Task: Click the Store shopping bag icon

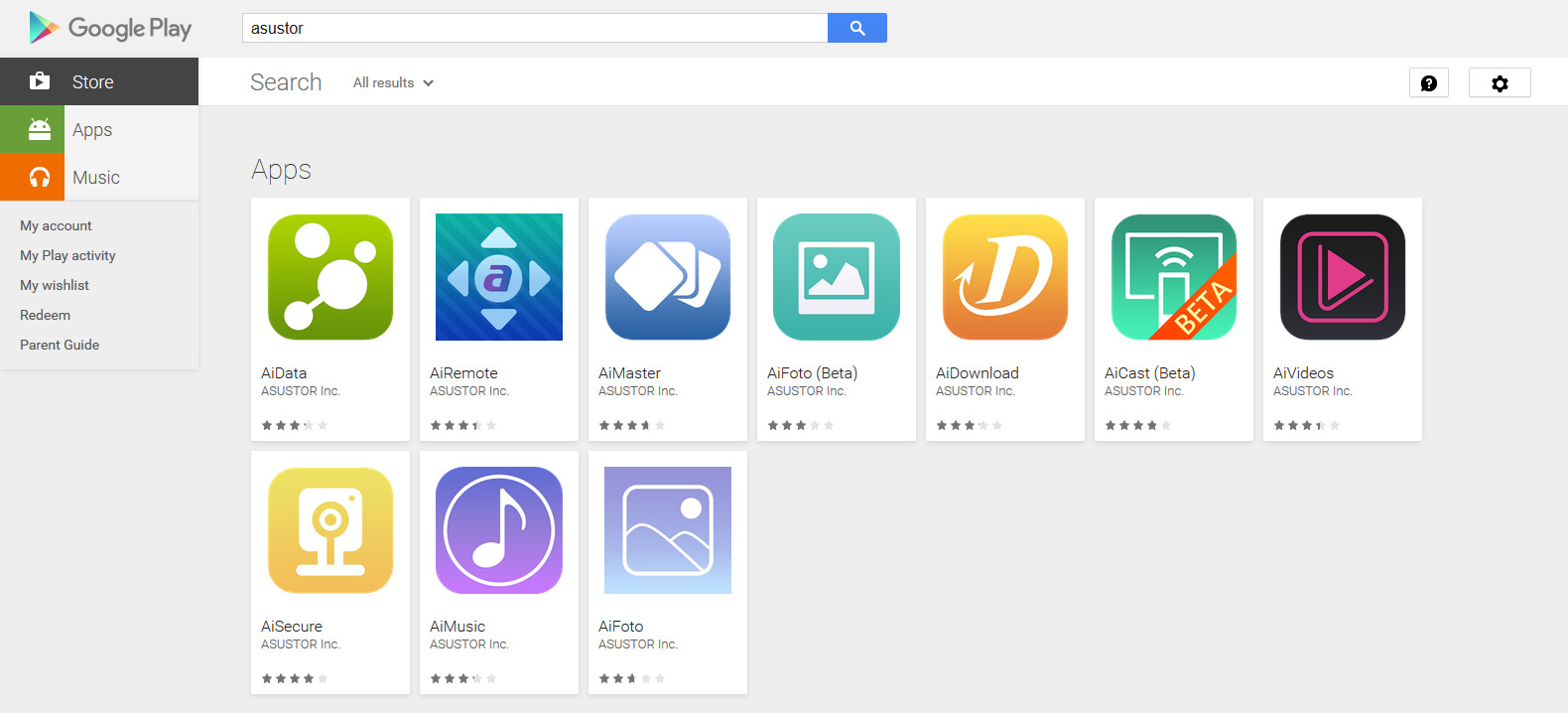Action: (x=40, y=81)
